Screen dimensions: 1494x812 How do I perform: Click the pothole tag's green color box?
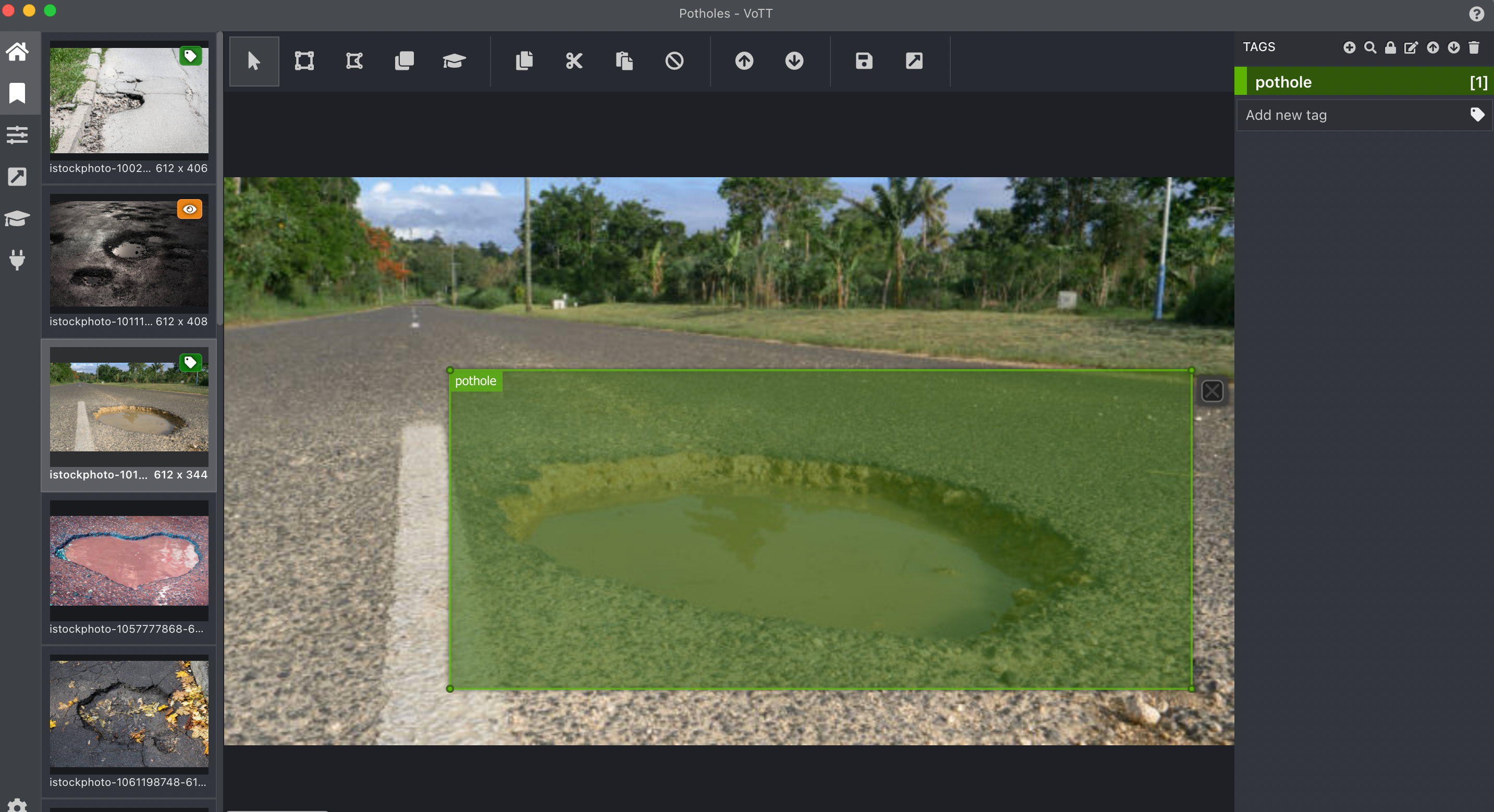pyautogui.click(x=1240, y=82)
